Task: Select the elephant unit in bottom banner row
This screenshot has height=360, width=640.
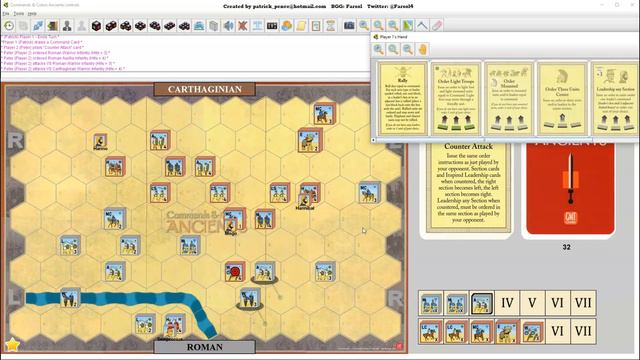Action: pos(507,331)
